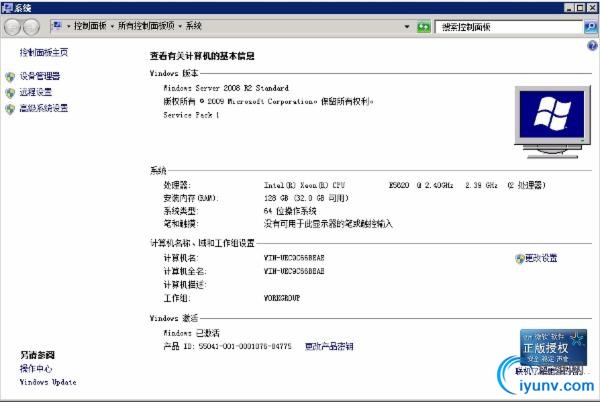Open 远程设置 link

point(36,92)
